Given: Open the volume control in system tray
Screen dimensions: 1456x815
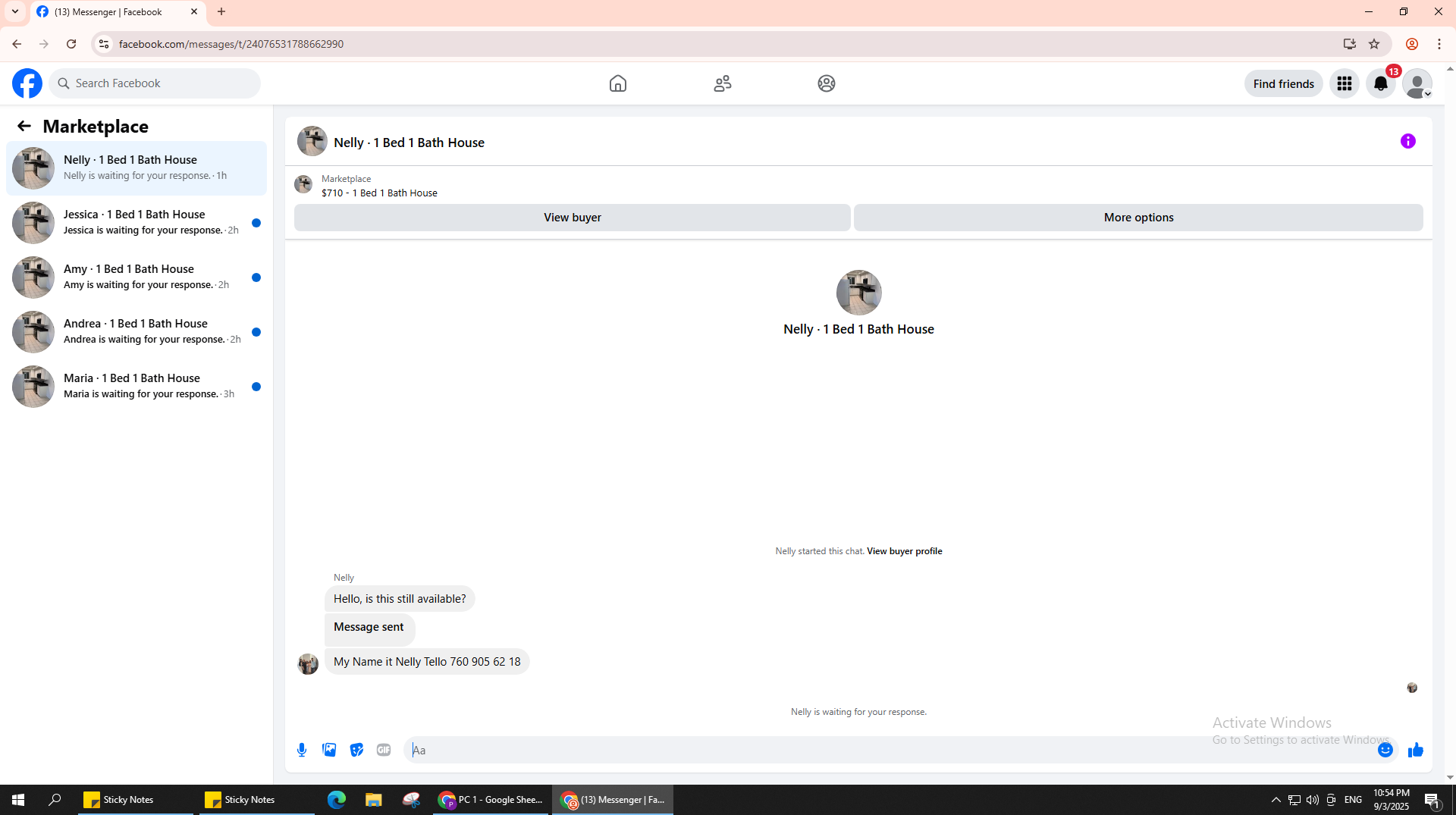Looking at the screenshot, I should point(1313,800).
